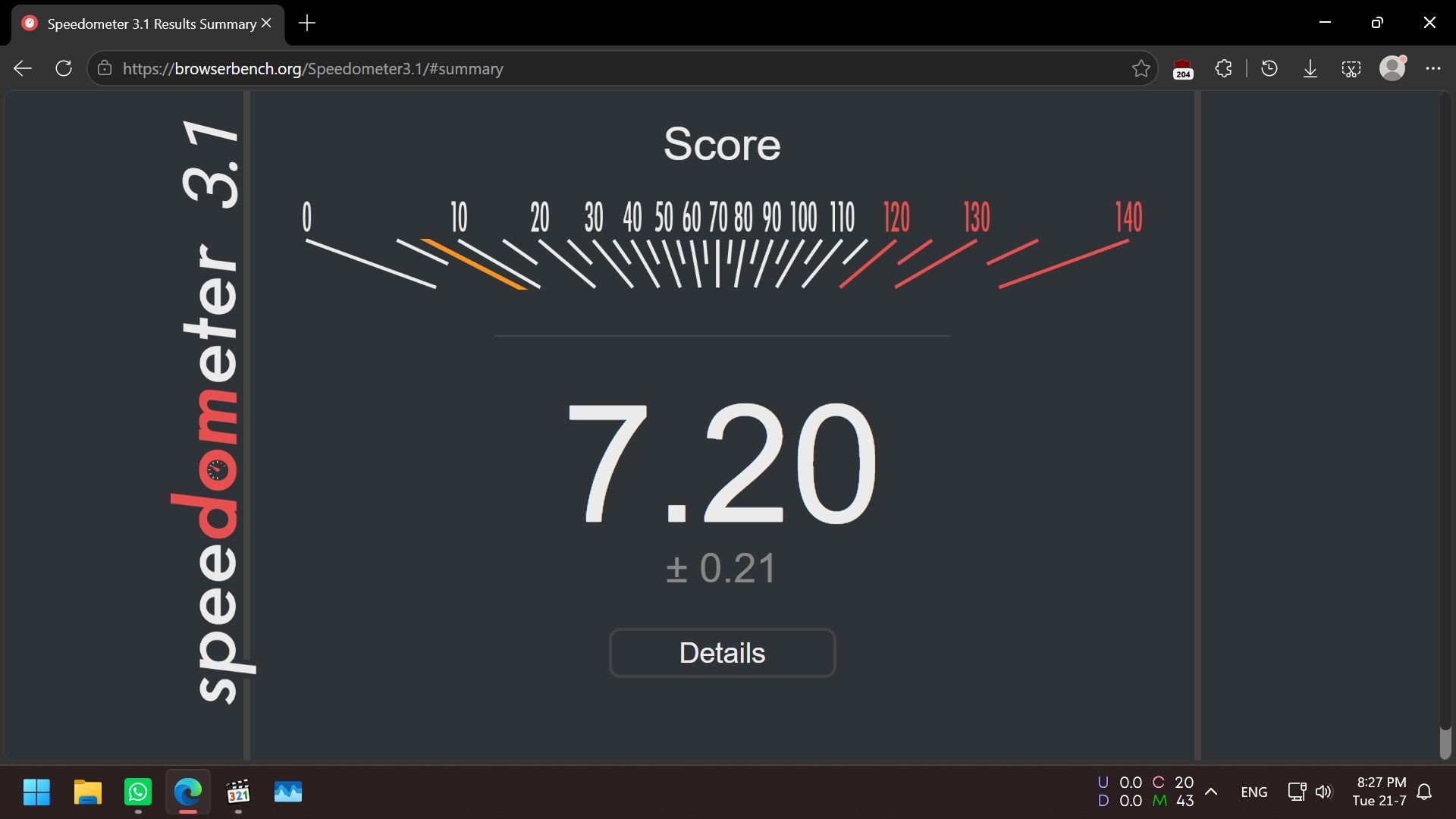Close the Speedometer 3.1 Results tab

click(x=266, y=24)
